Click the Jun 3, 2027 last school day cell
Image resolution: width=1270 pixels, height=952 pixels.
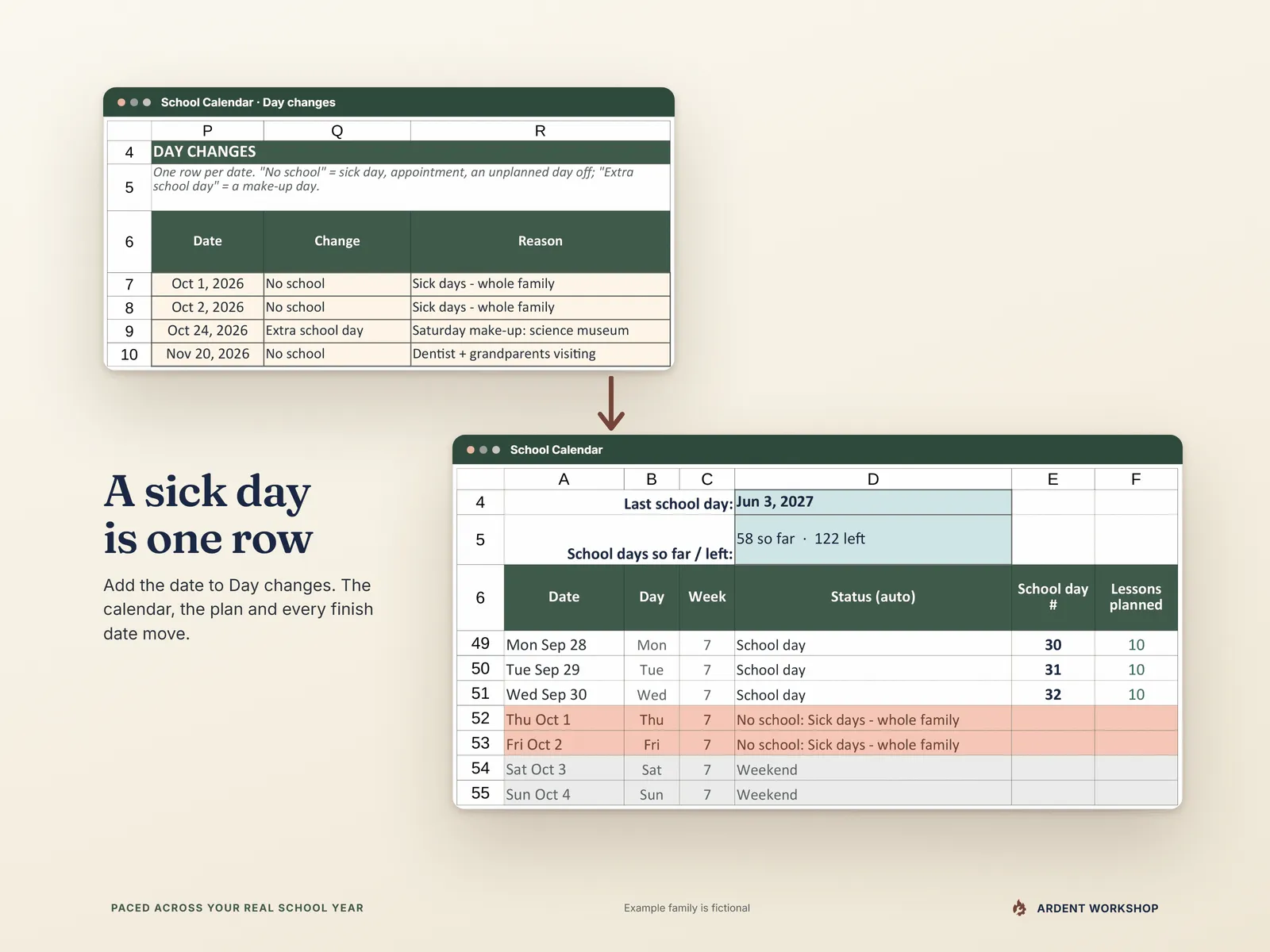click(x=873, y=502)
